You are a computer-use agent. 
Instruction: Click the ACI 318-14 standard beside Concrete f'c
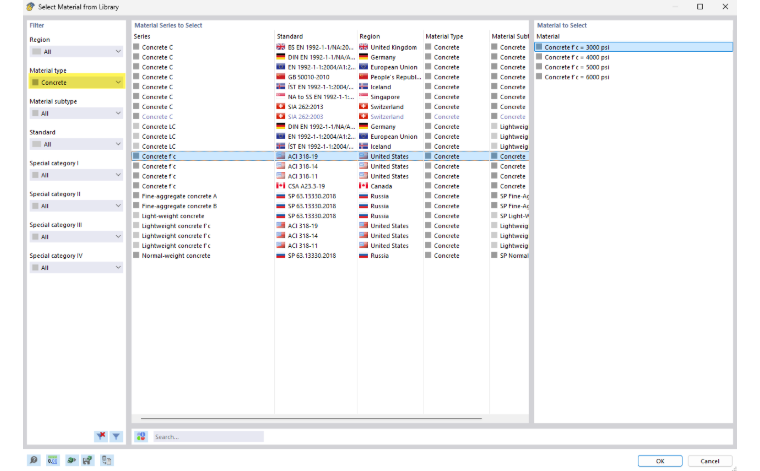coord(302,166)
